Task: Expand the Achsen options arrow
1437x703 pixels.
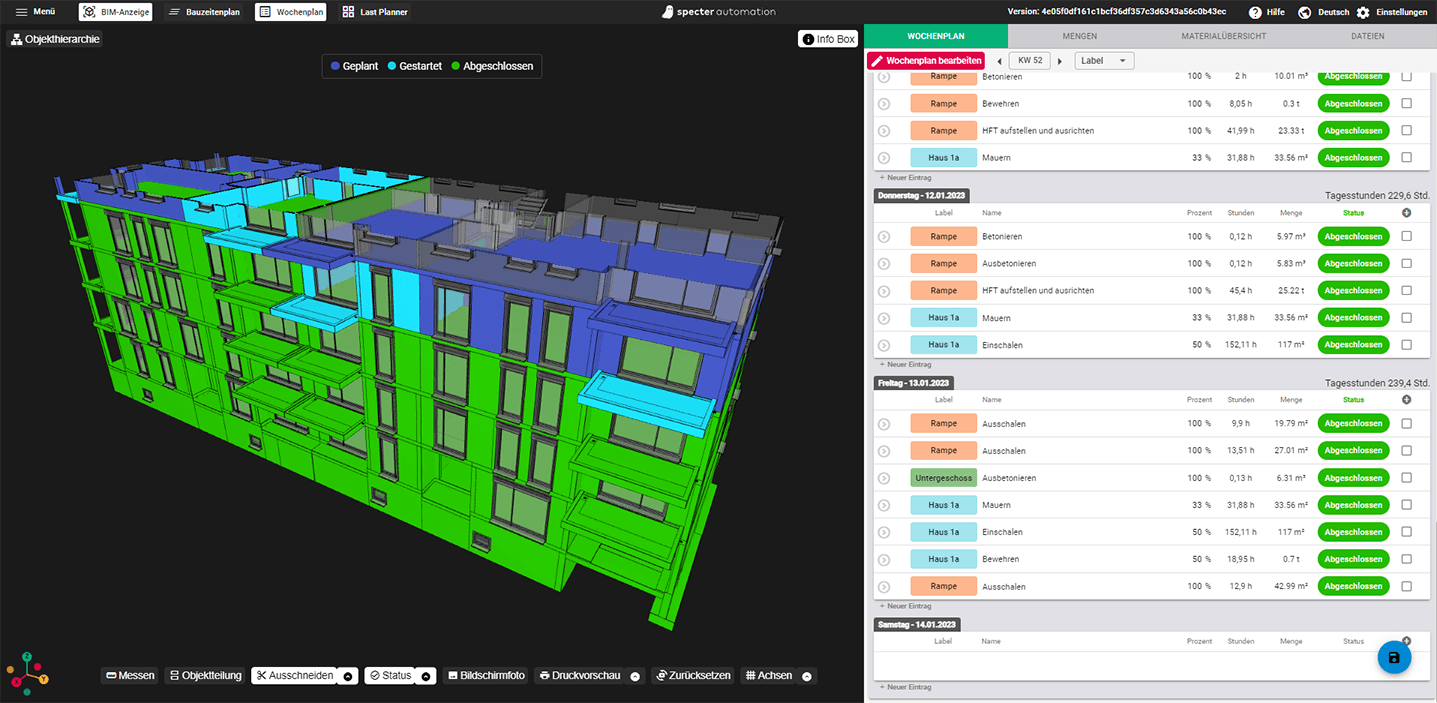Action: pos(807,676)
